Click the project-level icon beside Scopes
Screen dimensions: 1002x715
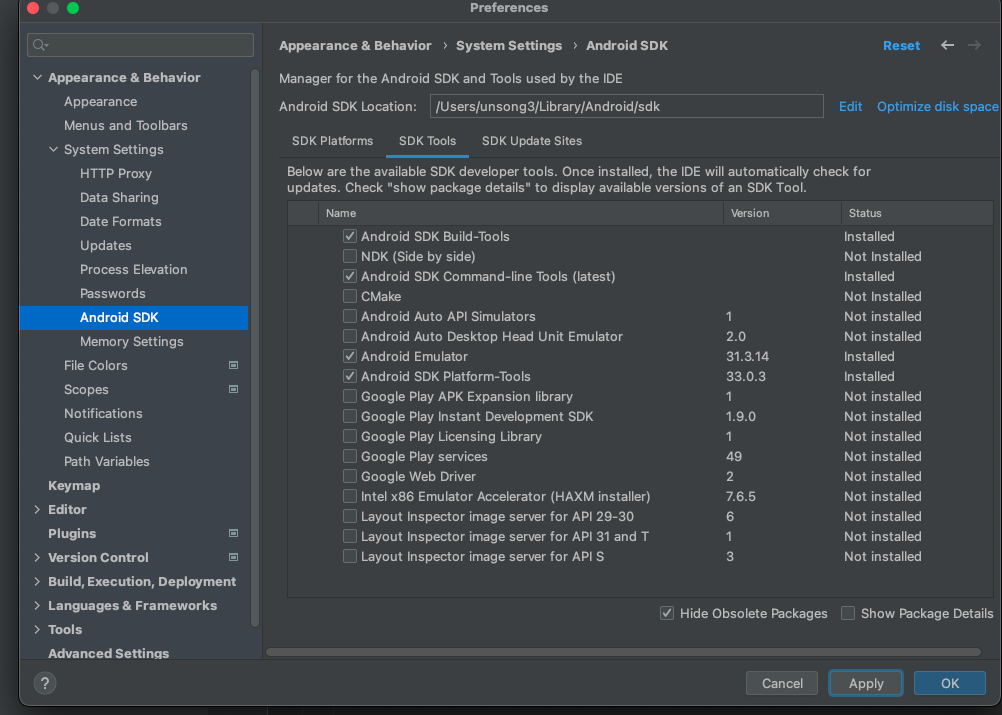click(233, 389)
